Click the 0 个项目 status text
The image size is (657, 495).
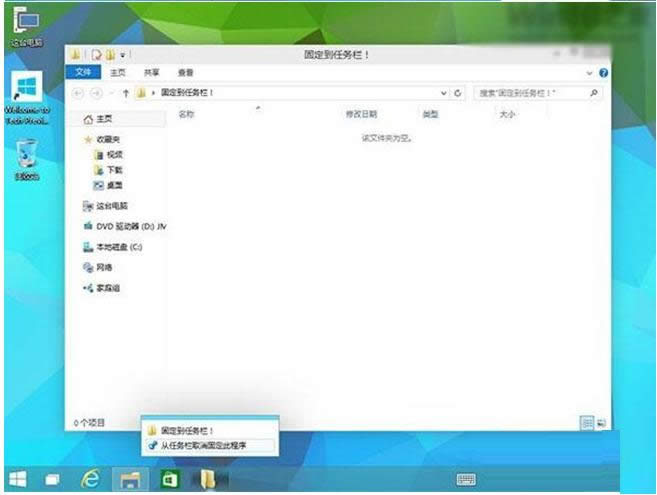click(x=89, y=423)
